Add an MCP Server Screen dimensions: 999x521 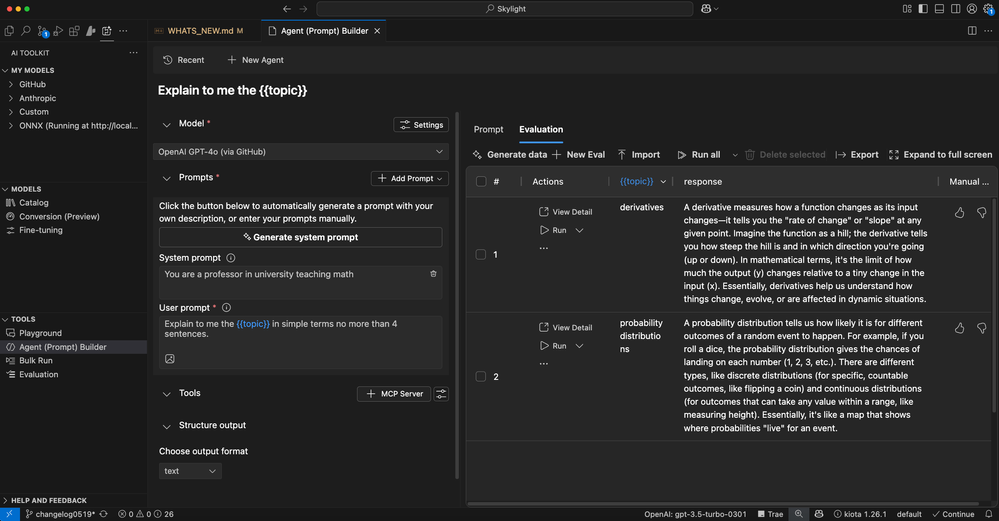point(394,394)
